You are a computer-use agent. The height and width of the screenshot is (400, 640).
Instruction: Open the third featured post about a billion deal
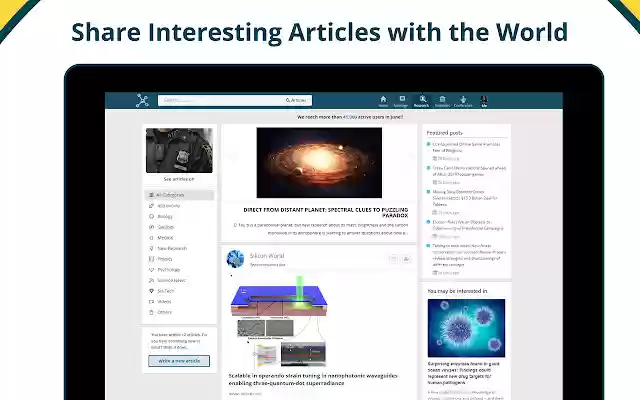[465, 198]
